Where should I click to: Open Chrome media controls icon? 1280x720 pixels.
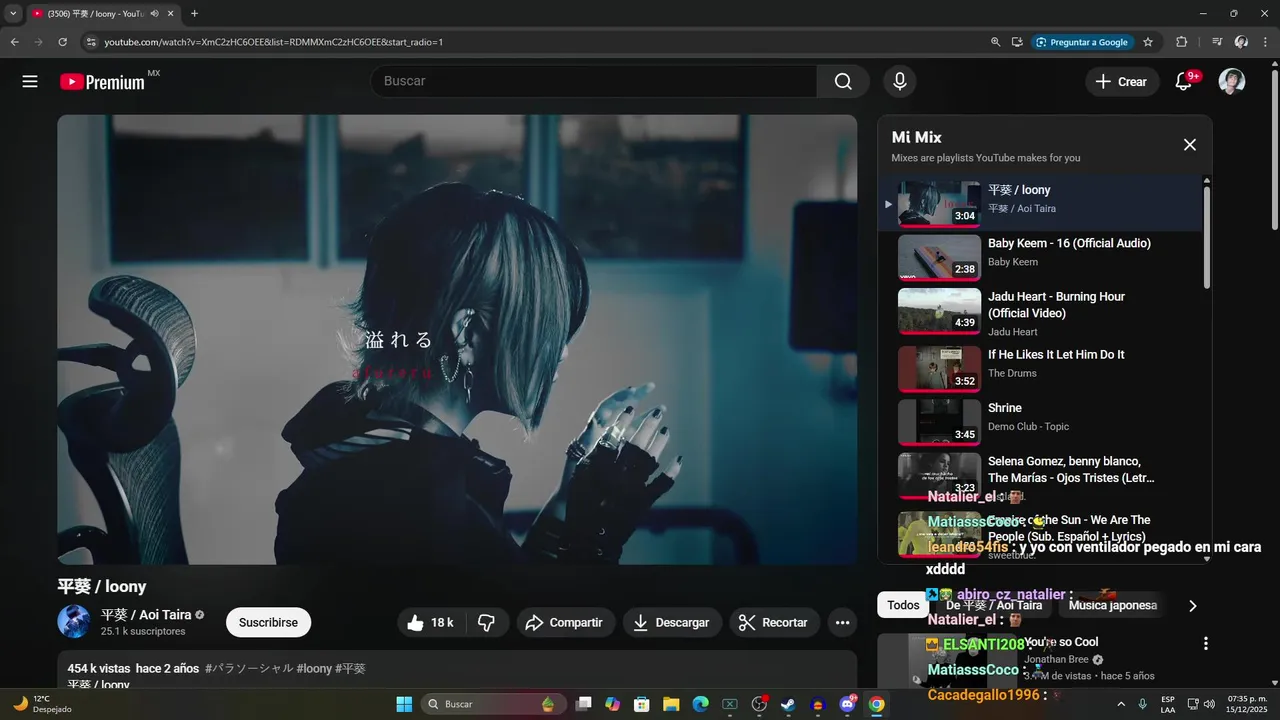[x=1217, y=42]
